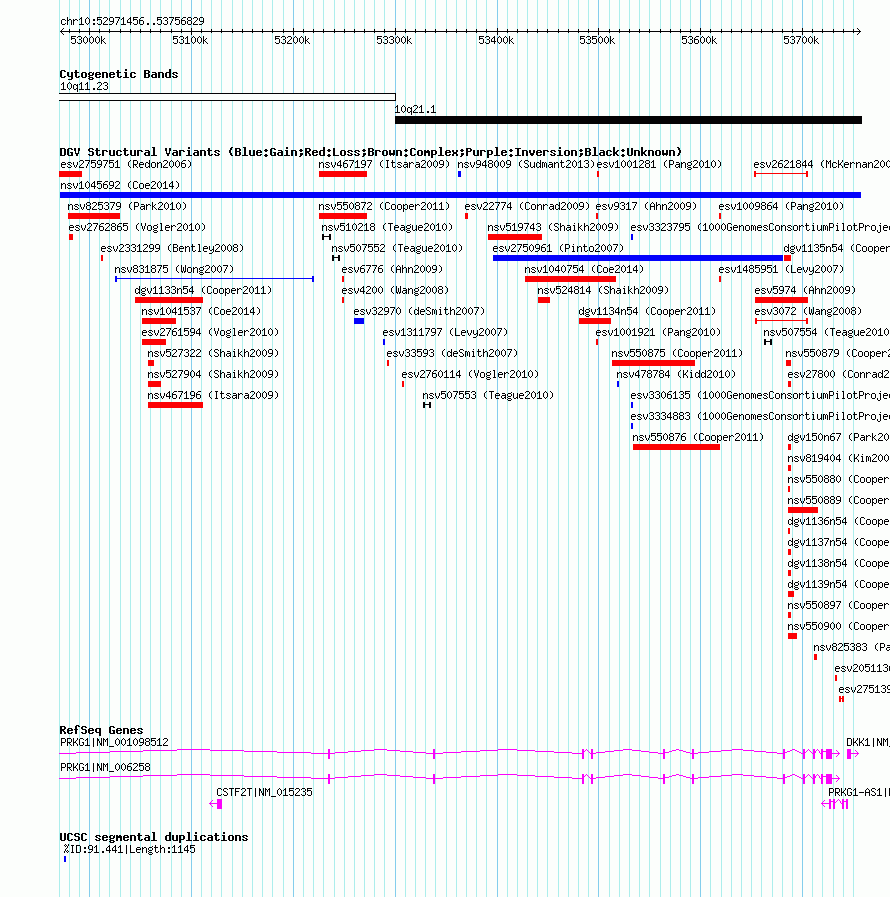
Task: Click the nsv467196 (Itsara2009) label
Action: coord(213,395)
